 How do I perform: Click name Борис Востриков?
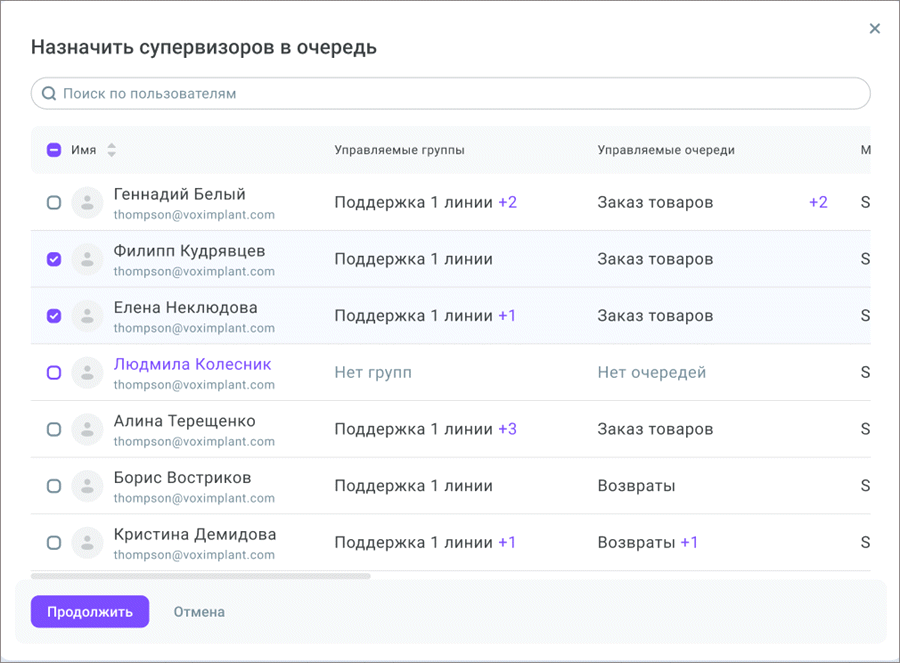pos(183,478)
